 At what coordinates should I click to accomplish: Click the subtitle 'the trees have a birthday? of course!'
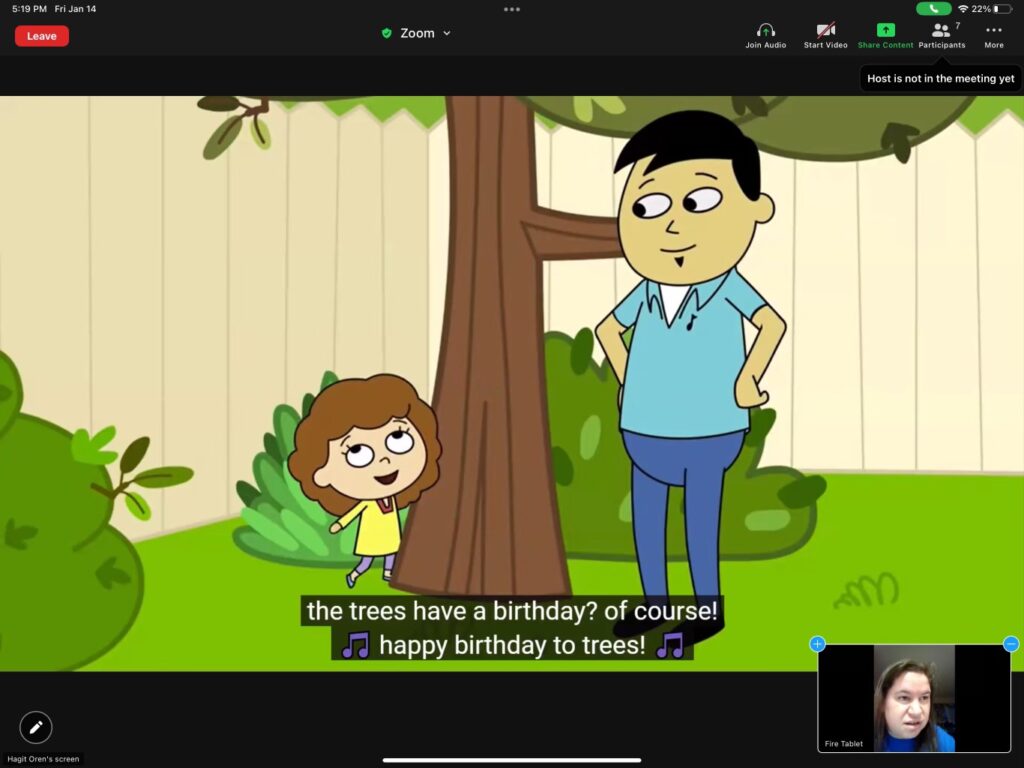pos(512,611)
